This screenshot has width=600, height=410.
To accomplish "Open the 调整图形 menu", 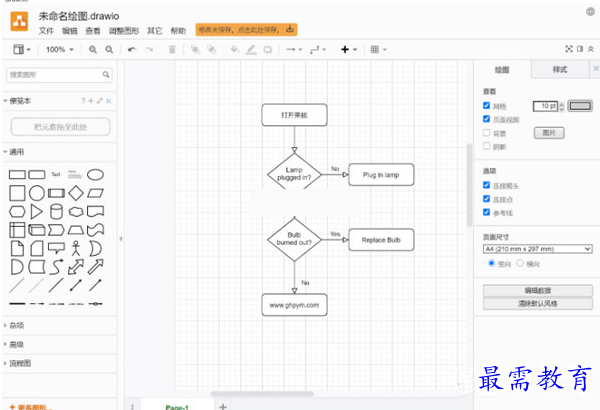I will click(124, 31).
